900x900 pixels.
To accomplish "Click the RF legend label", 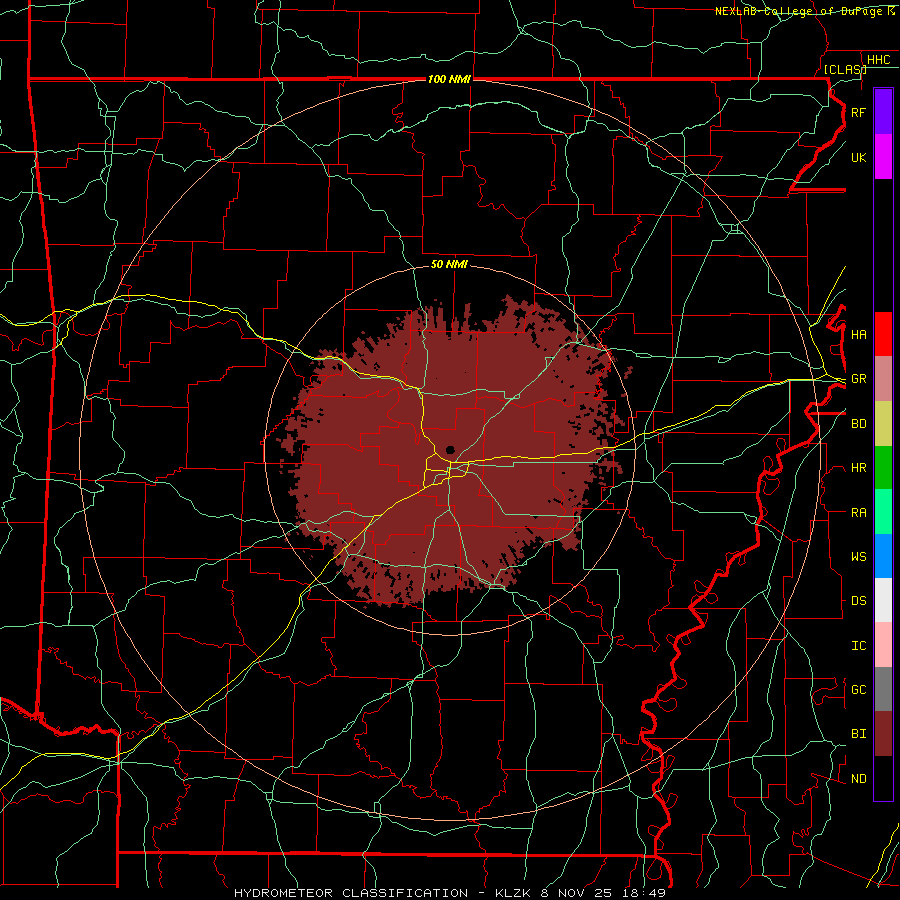I will (858, 112).
